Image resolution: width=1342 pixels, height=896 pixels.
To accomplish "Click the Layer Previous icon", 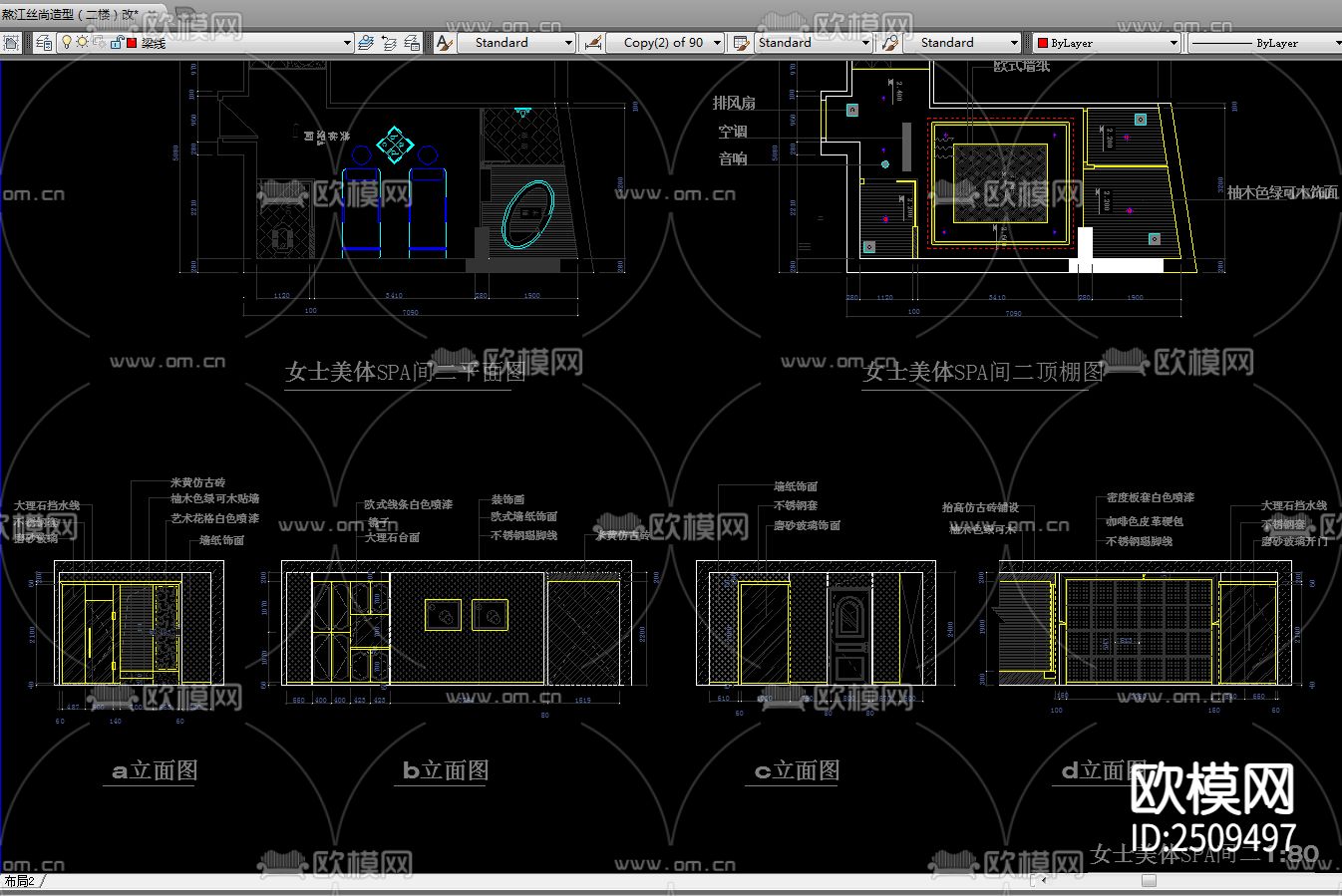I will [389, 43].
